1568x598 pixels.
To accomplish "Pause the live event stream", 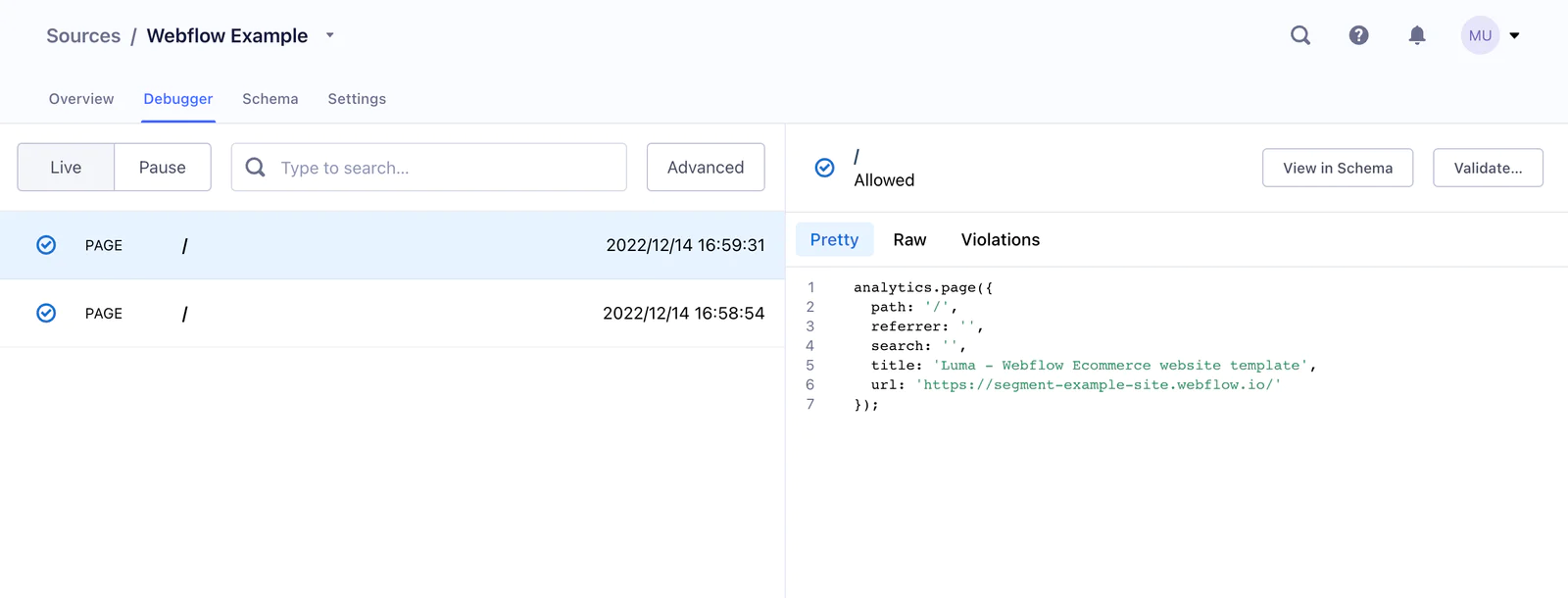I will click(x=162, y=168).
